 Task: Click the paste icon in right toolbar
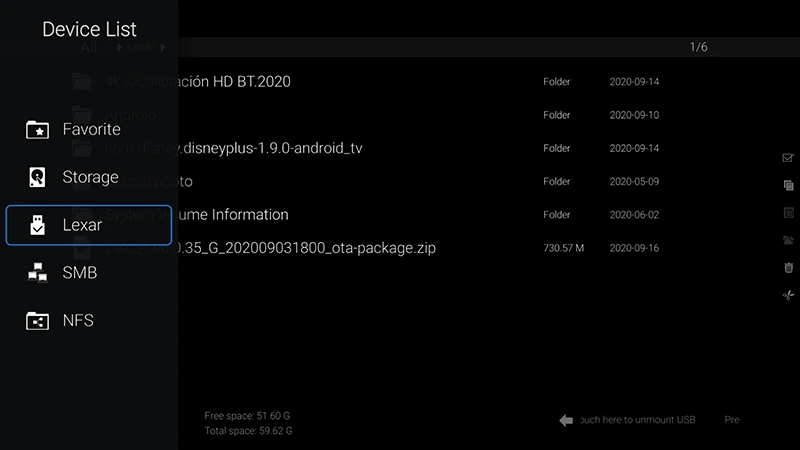(x=788, y=213)
